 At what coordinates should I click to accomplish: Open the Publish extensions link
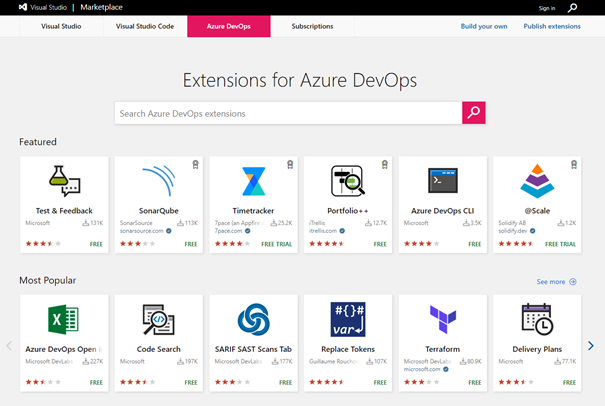(552, 26)
